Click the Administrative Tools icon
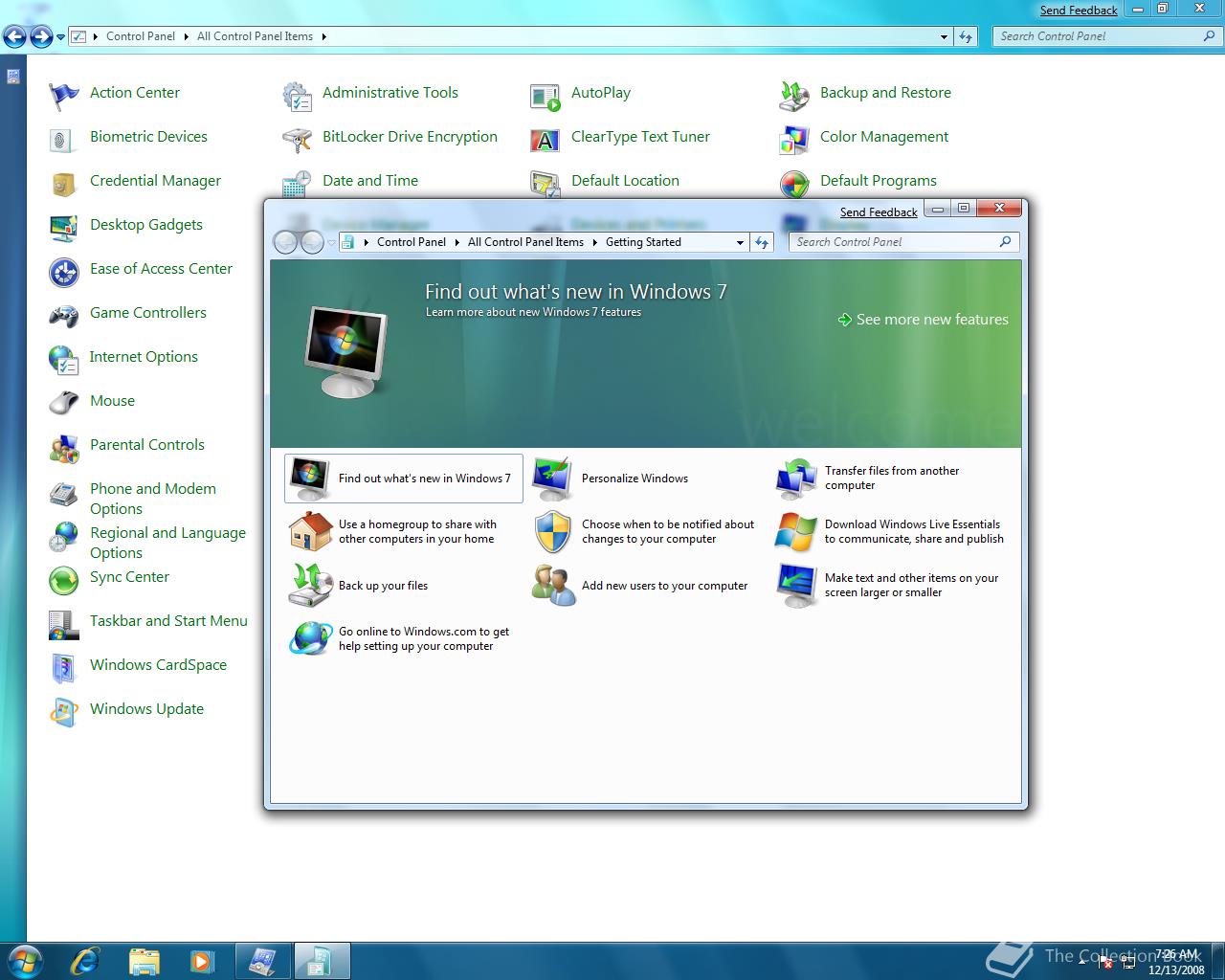This screenshot has width=1225, height=980. pyautogui.click(x=297, y=96)
